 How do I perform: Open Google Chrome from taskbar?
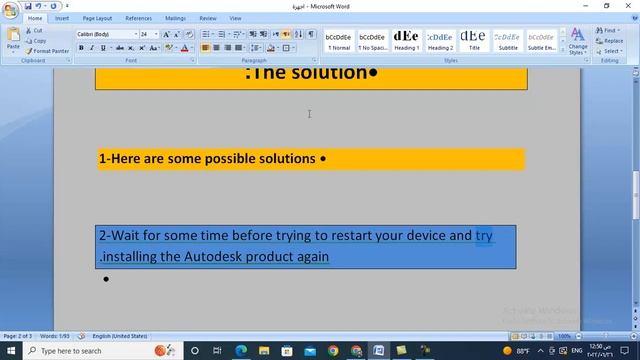[x=333, y=351]
